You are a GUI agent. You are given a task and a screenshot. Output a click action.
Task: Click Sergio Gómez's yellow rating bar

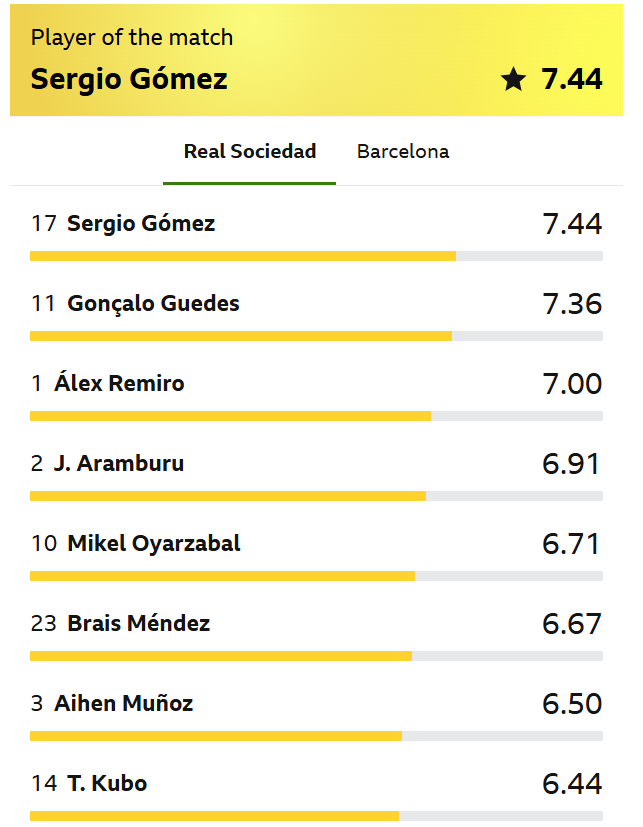tap(243, 256)
